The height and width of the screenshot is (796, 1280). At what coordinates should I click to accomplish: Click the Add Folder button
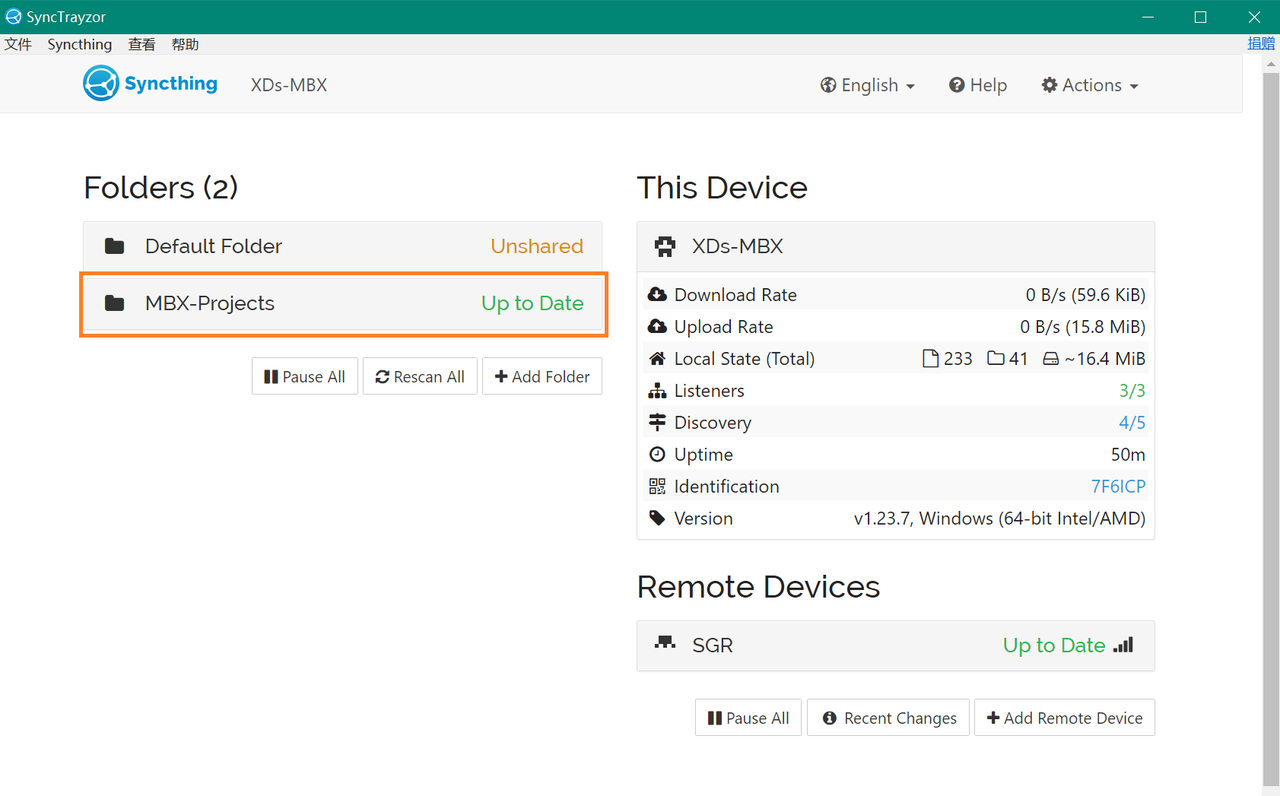click(x=542, y=377)
